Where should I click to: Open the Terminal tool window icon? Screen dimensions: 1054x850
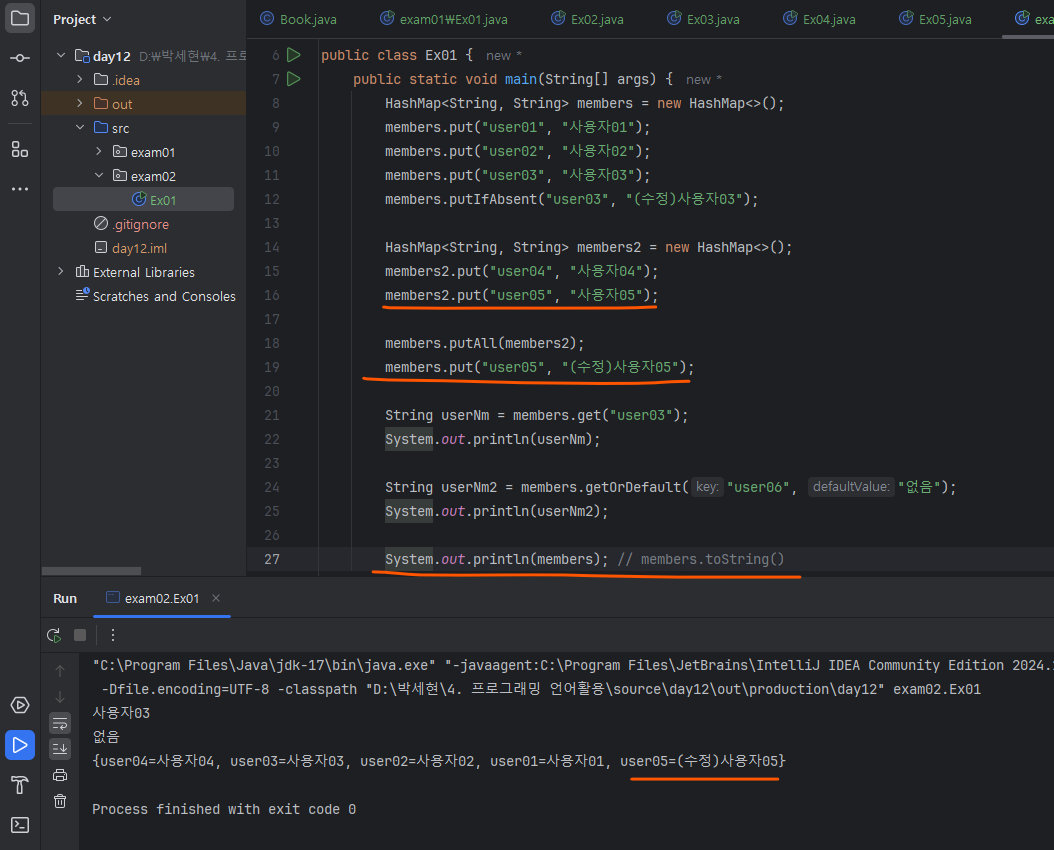[20, 824]
